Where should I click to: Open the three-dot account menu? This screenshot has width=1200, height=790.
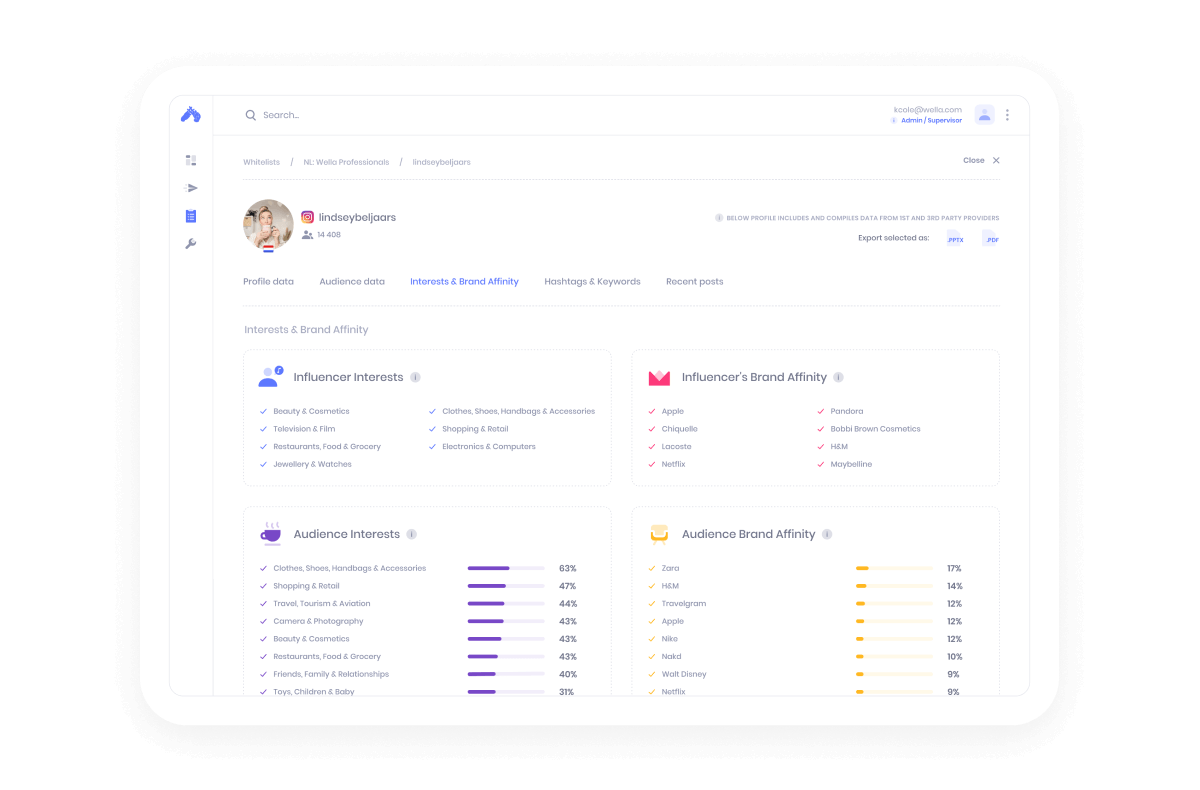[x=1007, y=115]
